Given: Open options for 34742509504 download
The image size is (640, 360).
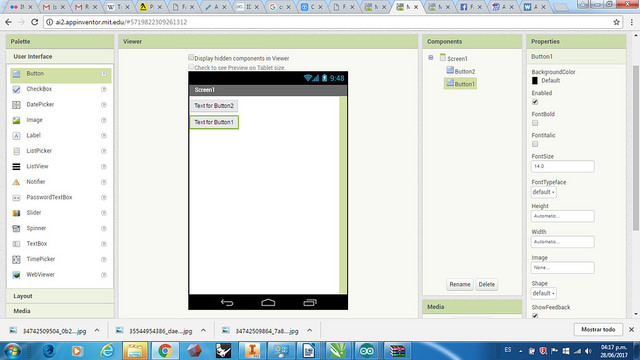Looking at the screenshot, I should tap(97, 331).
